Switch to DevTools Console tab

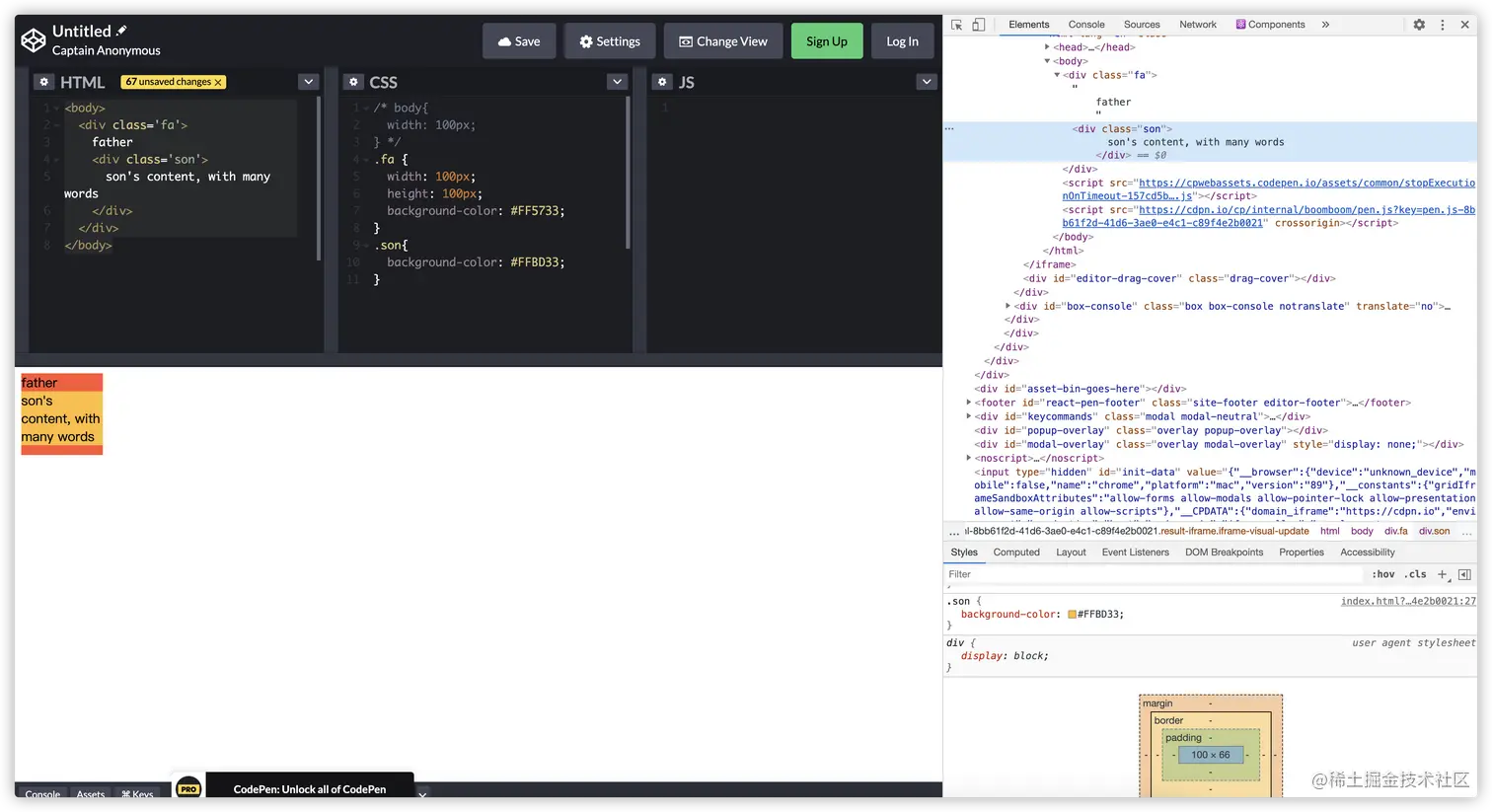click(x=1086, y=25)
